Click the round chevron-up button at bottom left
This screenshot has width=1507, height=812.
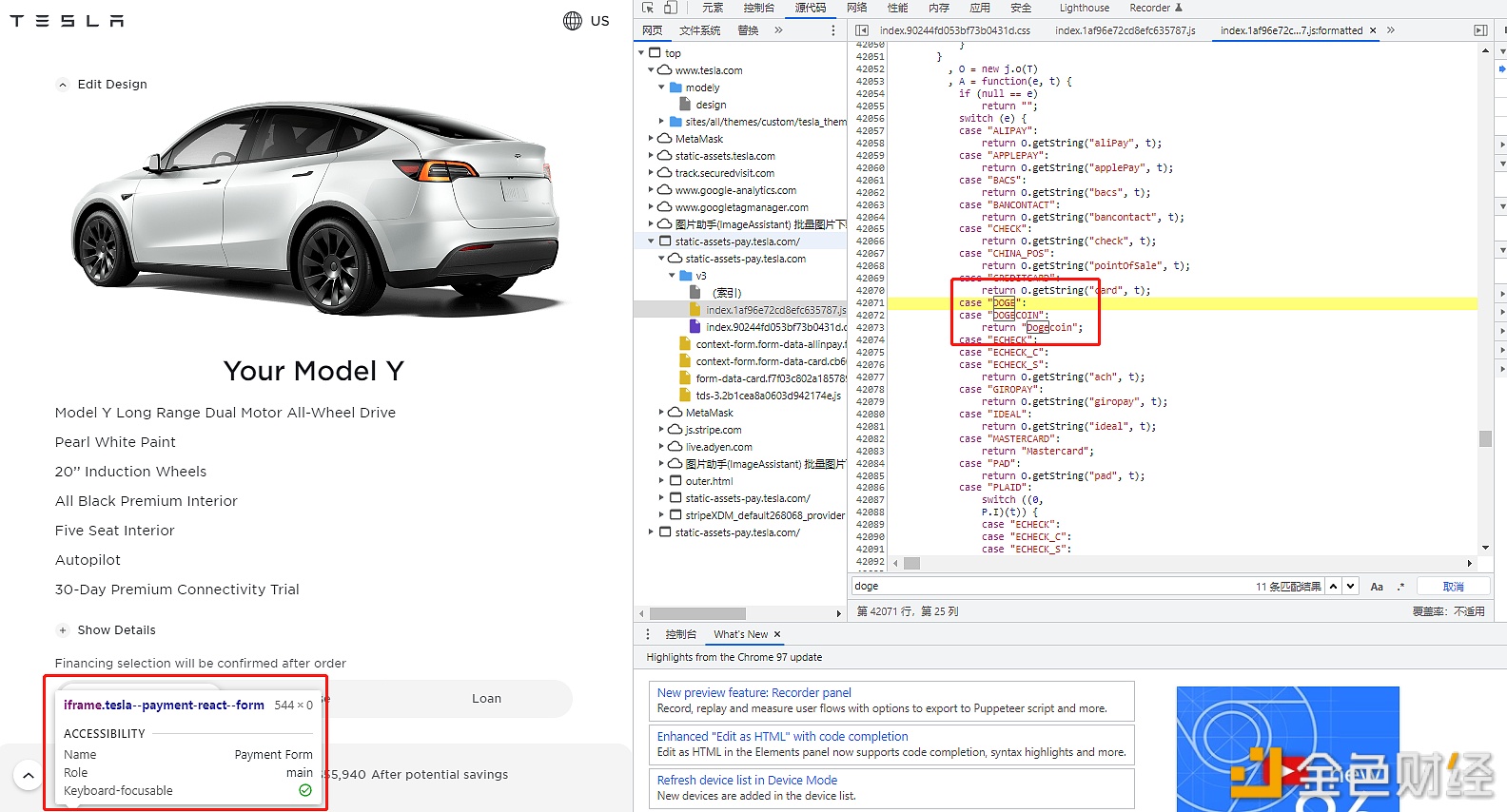pos(29,776)
